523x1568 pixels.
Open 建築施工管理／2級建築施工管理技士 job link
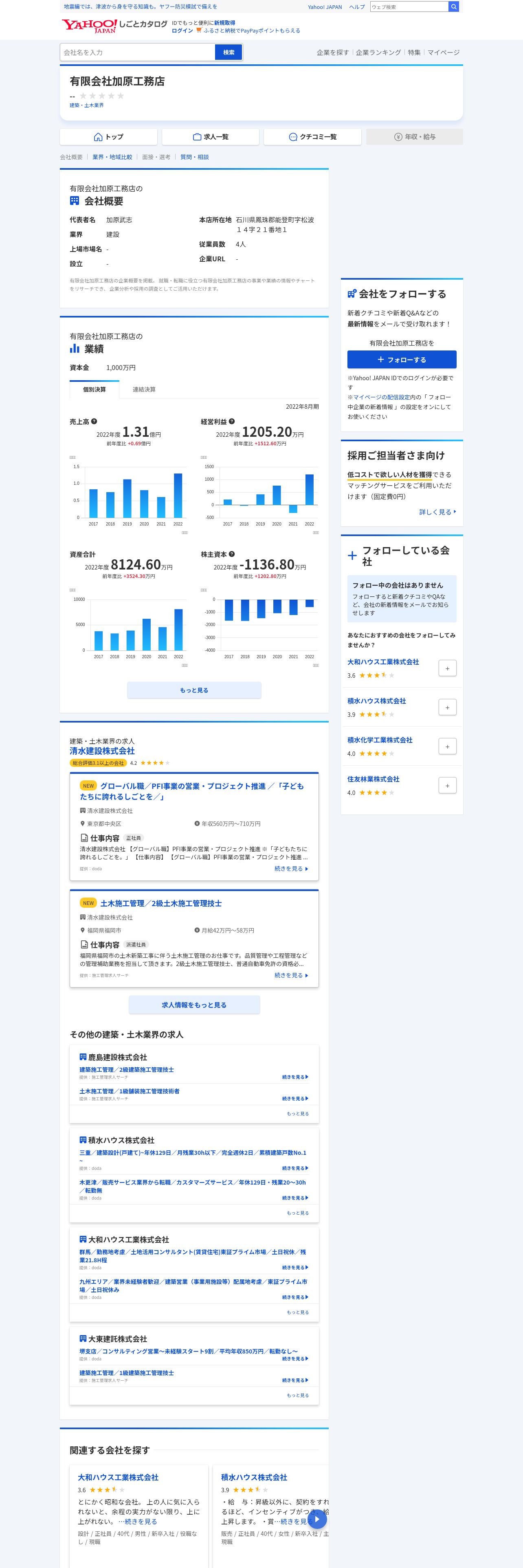tap(127, 1069)
